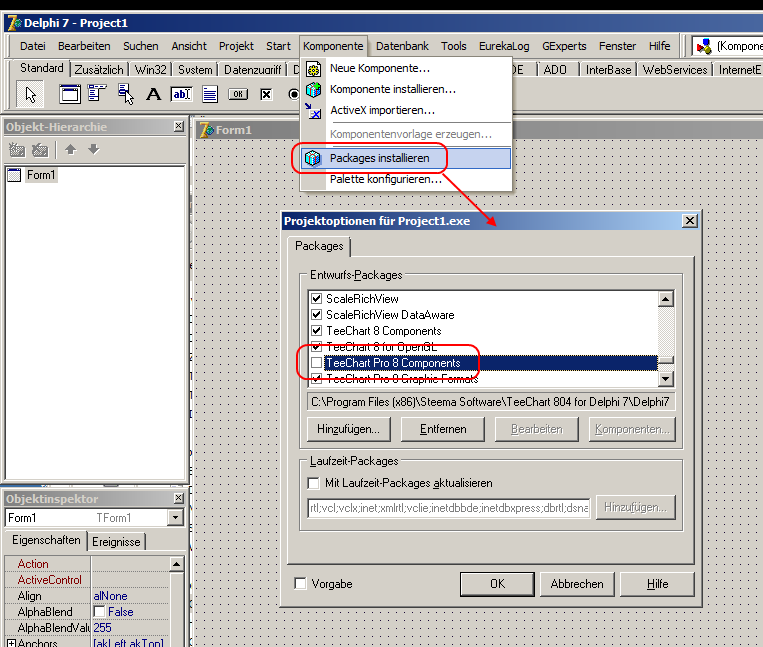Pick the CheckBox component icon
The width and height of the screenshot is (763, 647).
click(266, 94)
